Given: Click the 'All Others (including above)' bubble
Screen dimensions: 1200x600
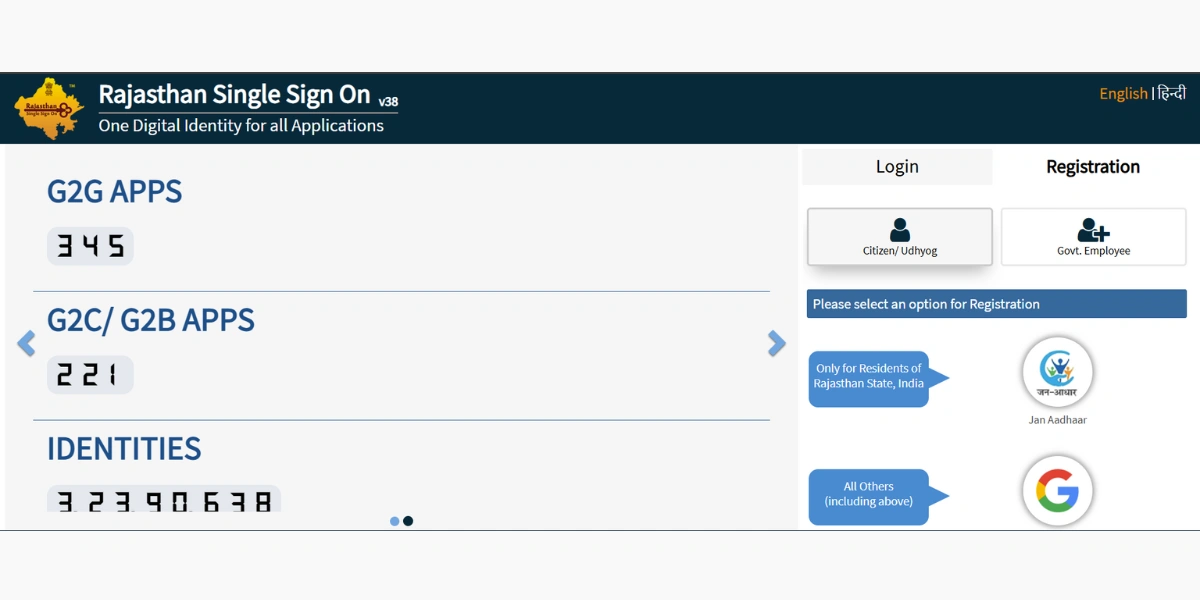Looking at the screenshot, I should click(x=877, y=496).
